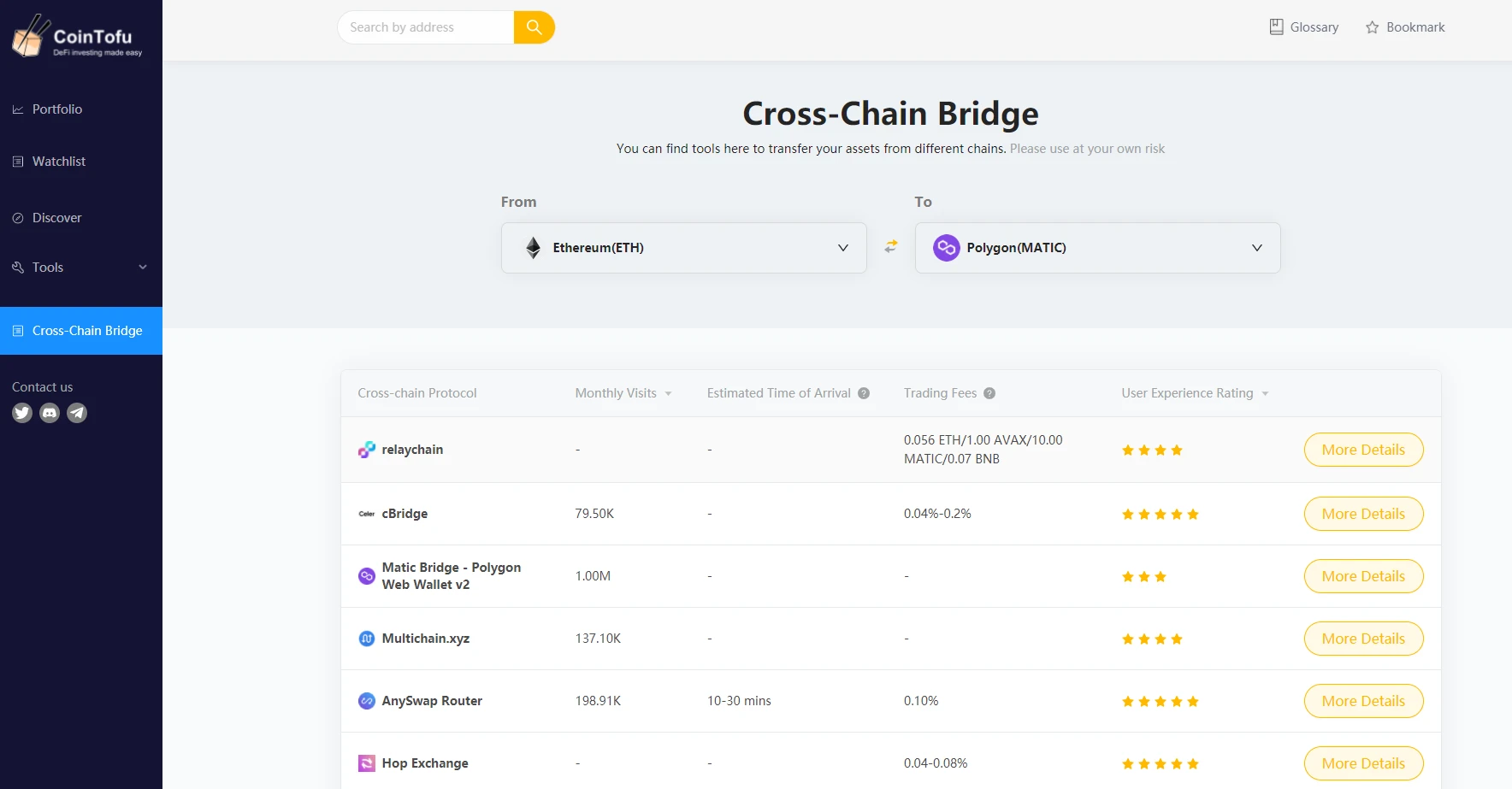Viewport: 1512px width, 789px height.
Task: Sort by Monthly Visits column arrow
Action: [668, 394]
